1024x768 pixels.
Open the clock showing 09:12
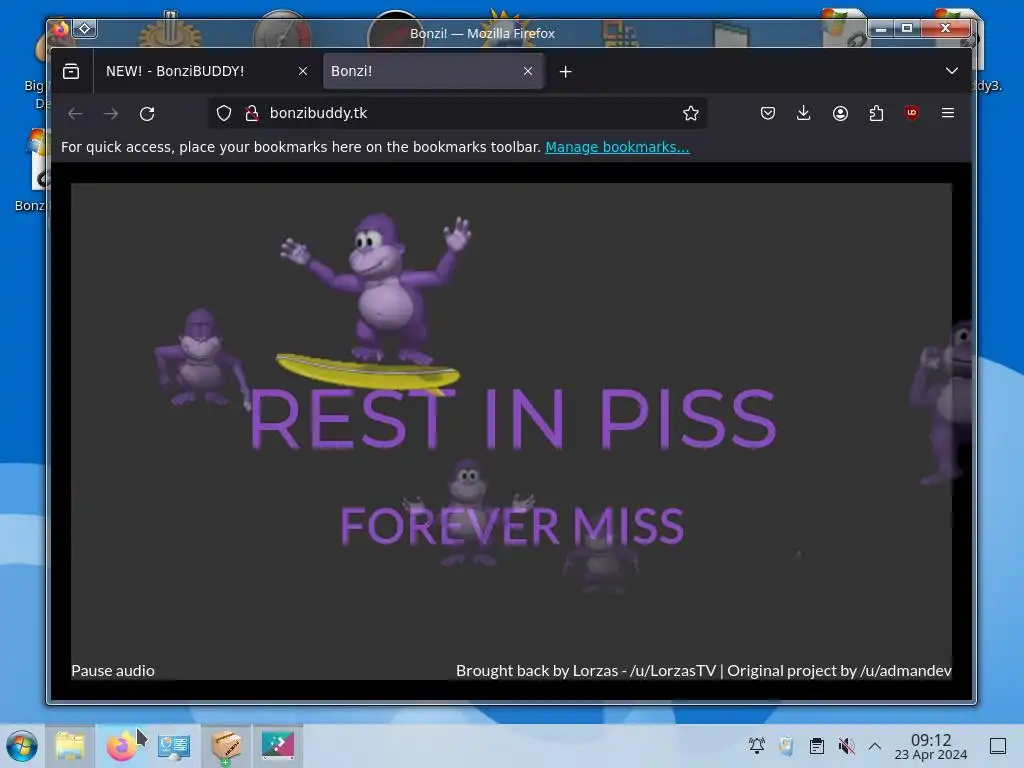tap(931, 746)
